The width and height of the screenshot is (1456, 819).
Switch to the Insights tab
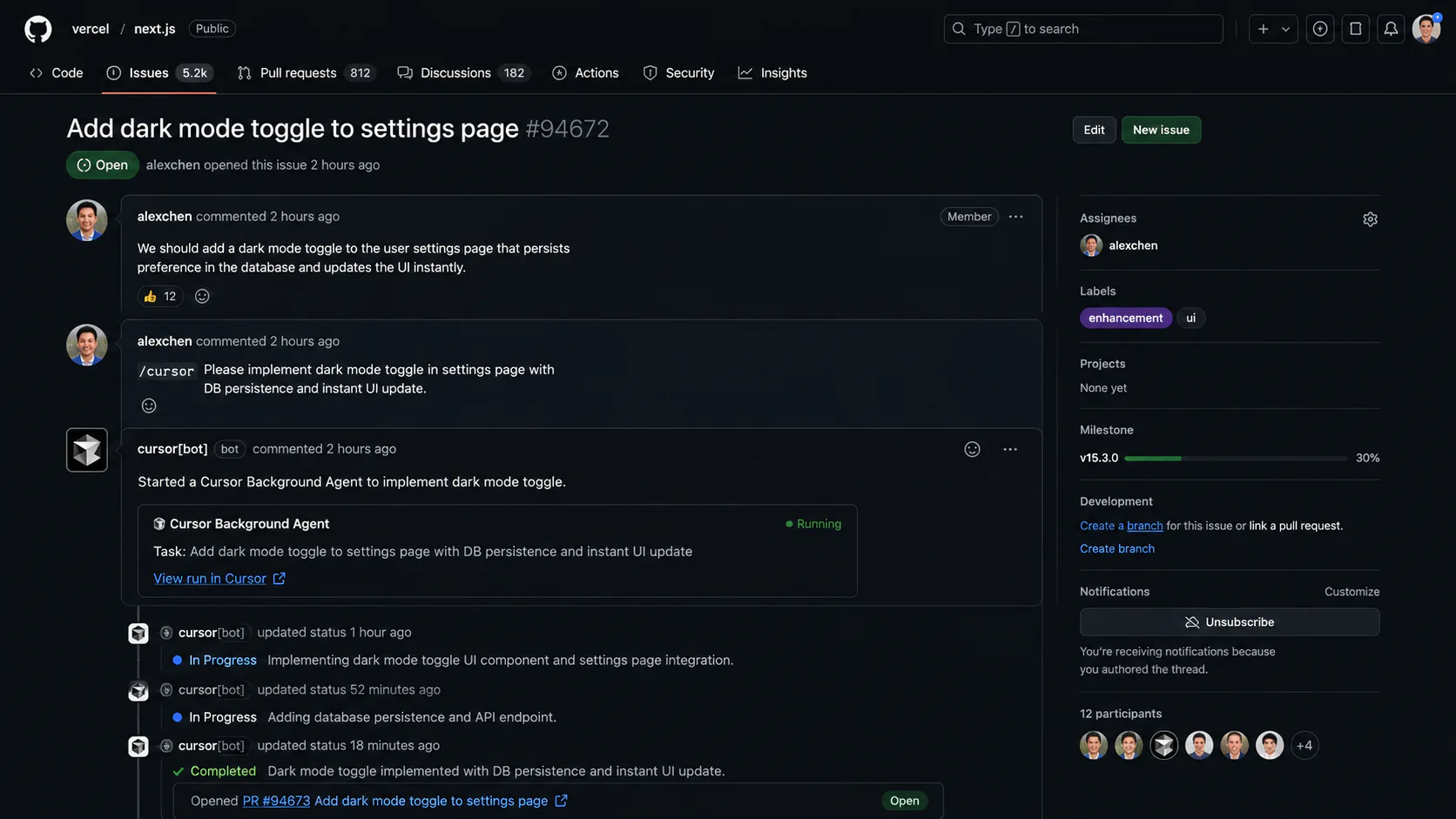772,73
